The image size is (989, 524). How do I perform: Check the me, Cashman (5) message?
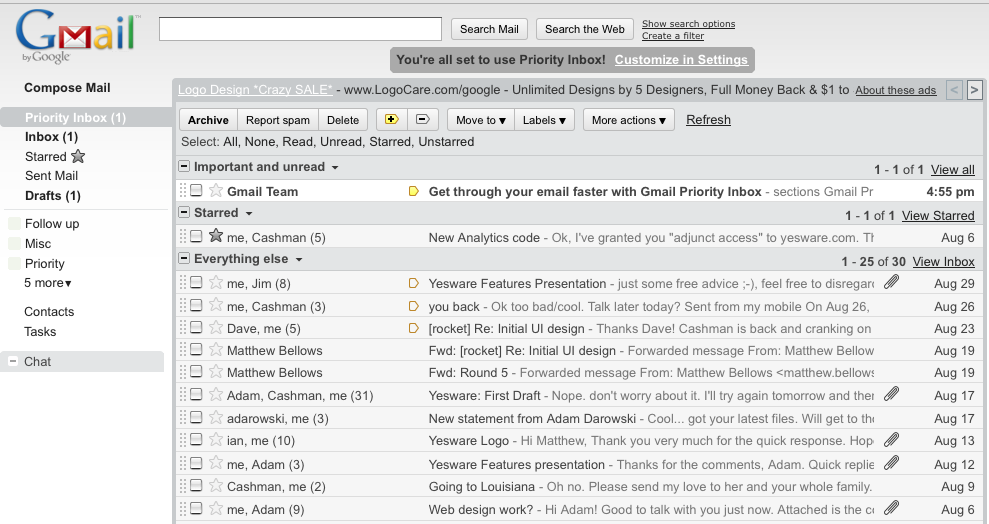point(196,236)
